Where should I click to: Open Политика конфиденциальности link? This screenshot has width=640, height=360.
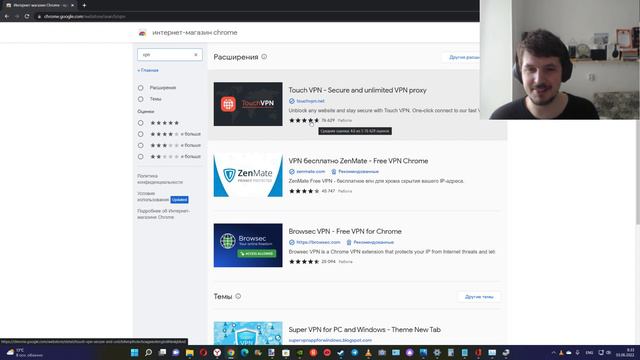pyautogui.click(x=160, y=179)
